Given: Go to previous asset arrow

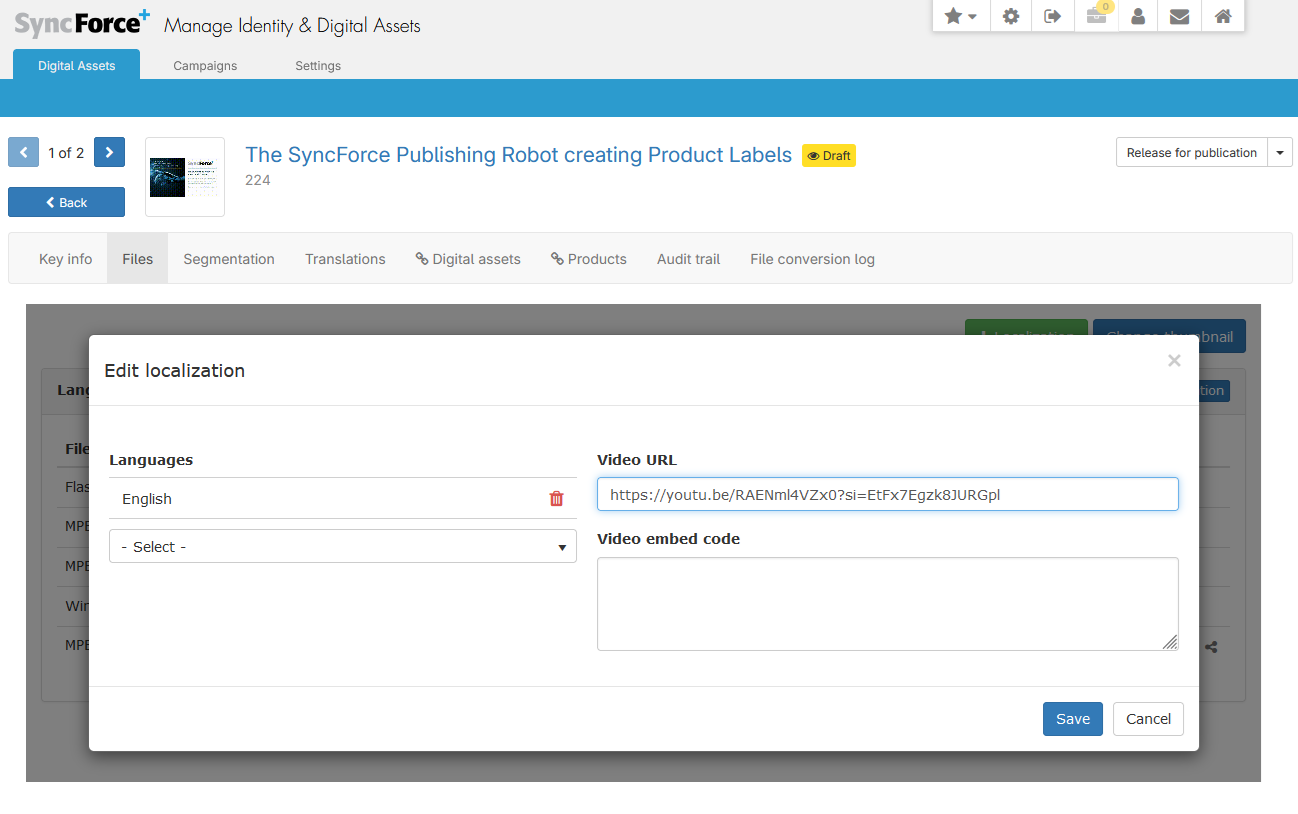Looking at the screenshot, I should pos(24,152).
